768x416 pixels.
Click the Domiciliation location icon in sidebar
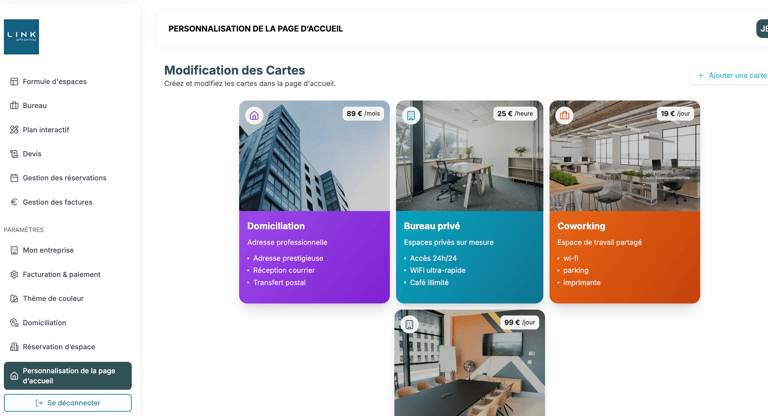14,322
